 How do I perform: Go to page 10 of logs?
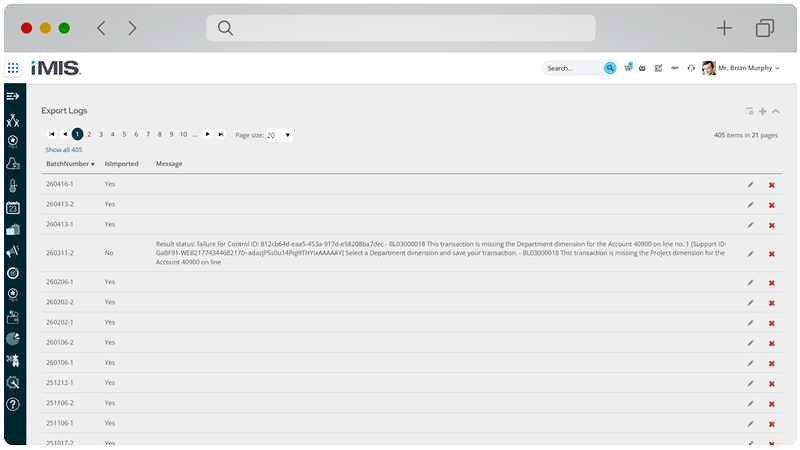tap(183, 134)
